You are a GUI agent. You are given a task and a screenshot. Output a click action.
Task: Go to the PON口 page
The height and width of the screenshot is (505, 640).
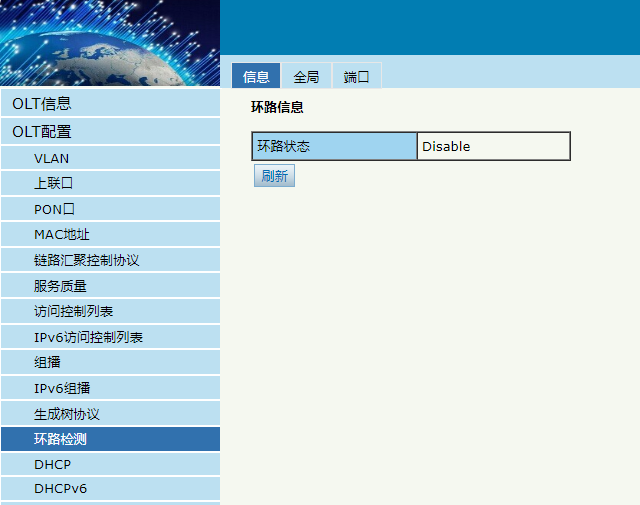[x=111, y=209]
